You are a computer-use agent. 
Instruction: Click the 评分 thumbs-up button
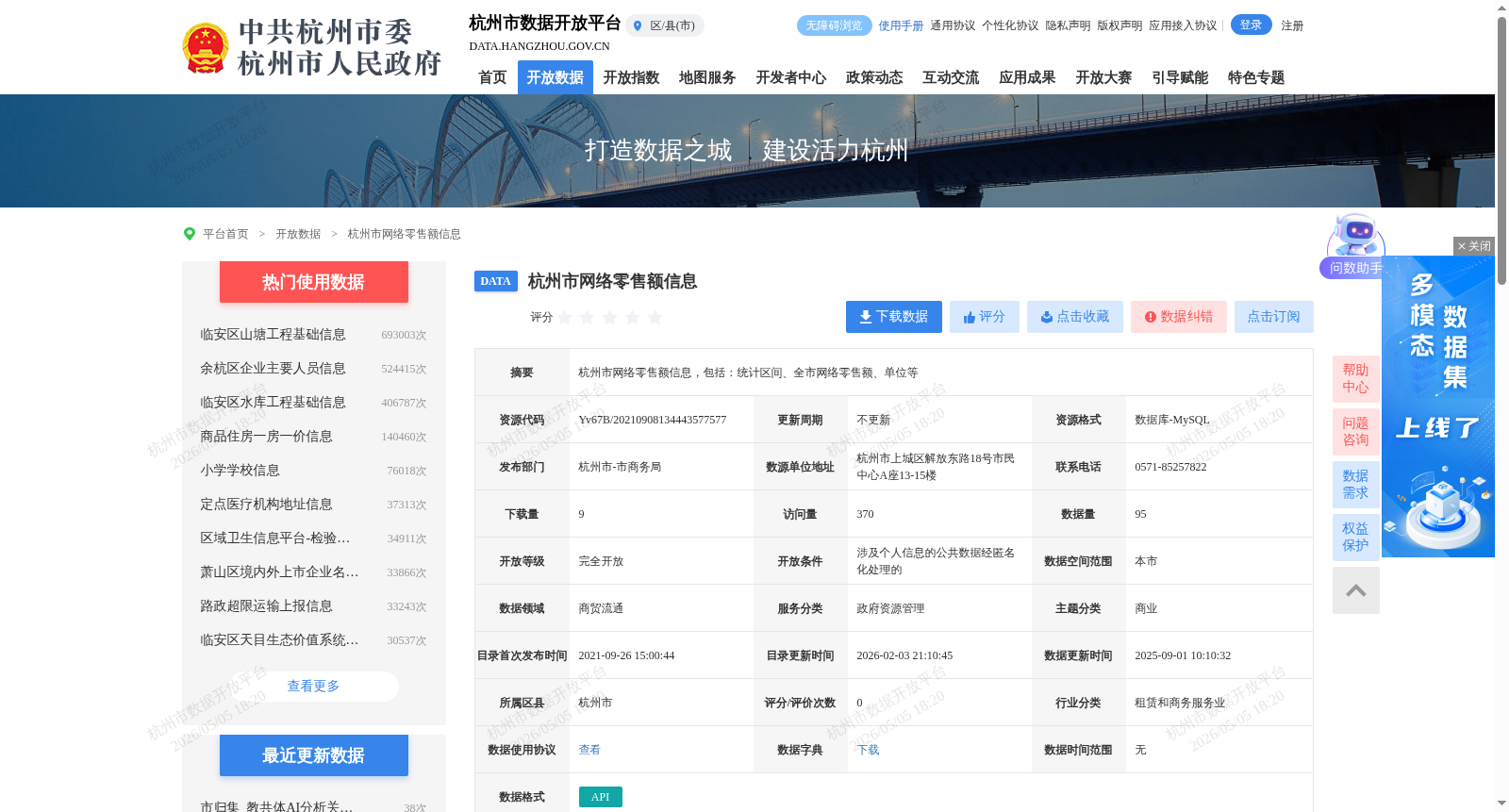985,317
